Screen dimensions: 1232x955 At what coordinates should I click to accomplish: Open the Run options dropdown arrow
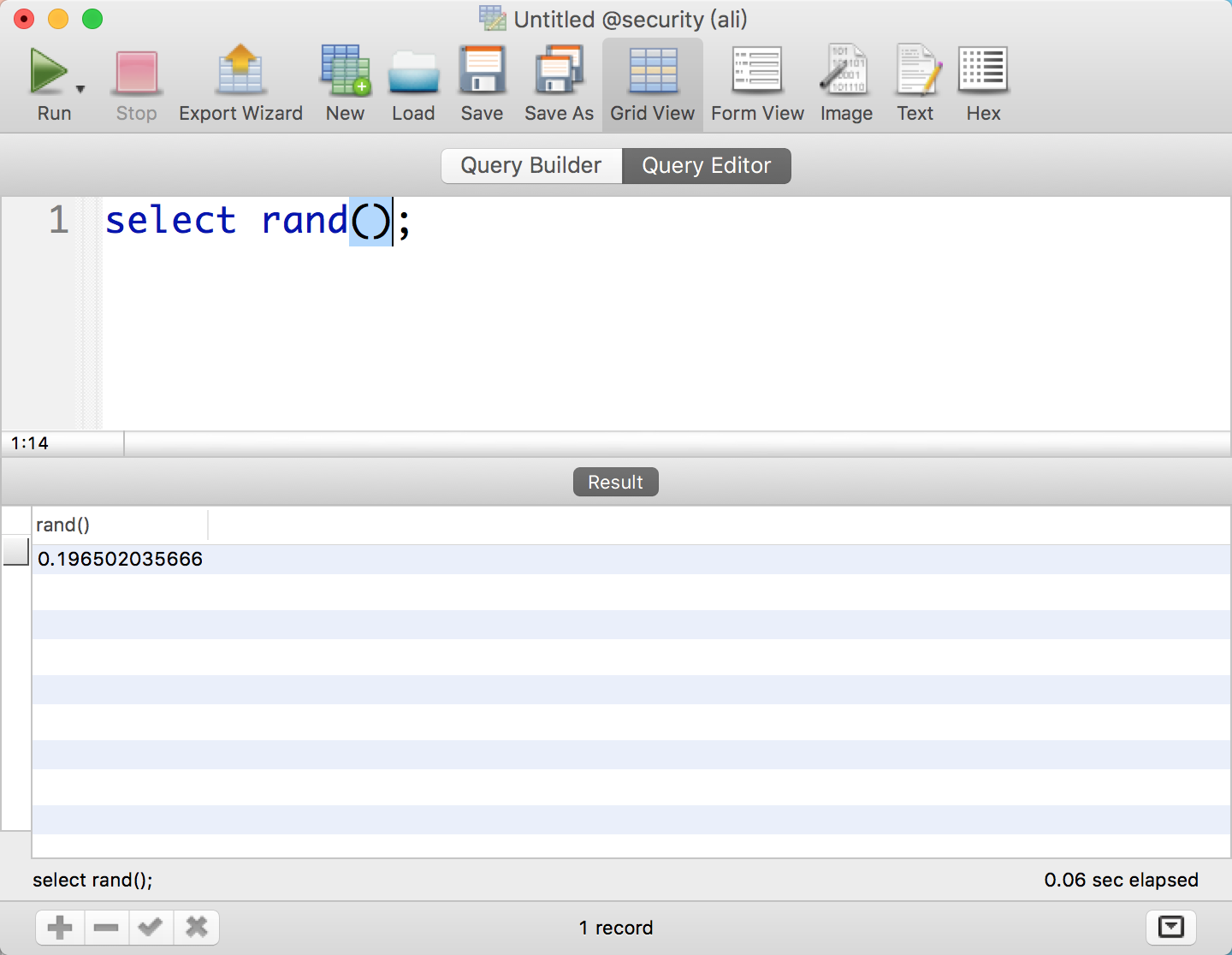point(80,89)
